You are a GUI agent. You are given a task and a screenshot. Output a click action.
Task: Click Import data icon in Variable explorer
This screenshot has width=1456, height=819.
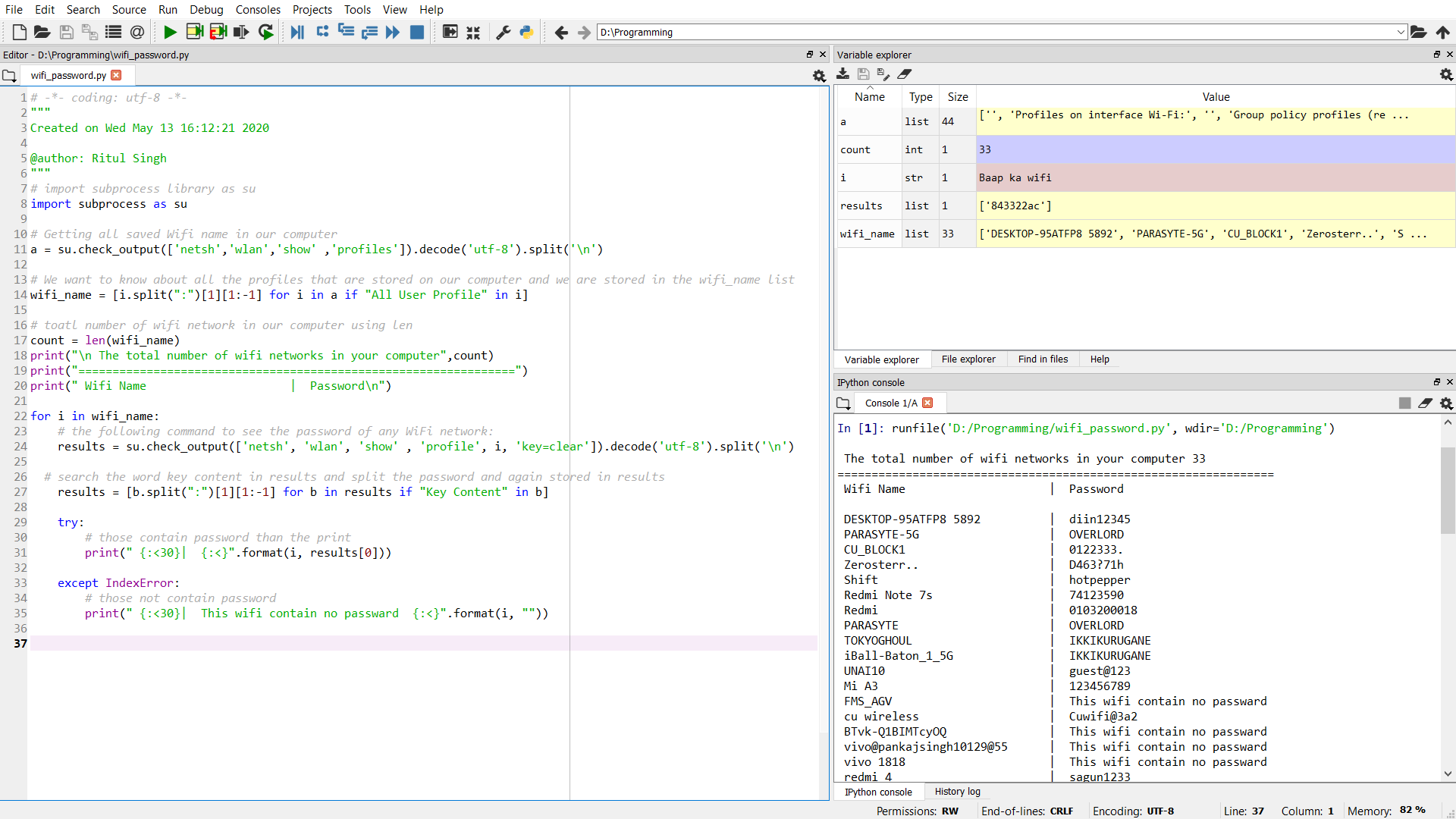point(843,74)
